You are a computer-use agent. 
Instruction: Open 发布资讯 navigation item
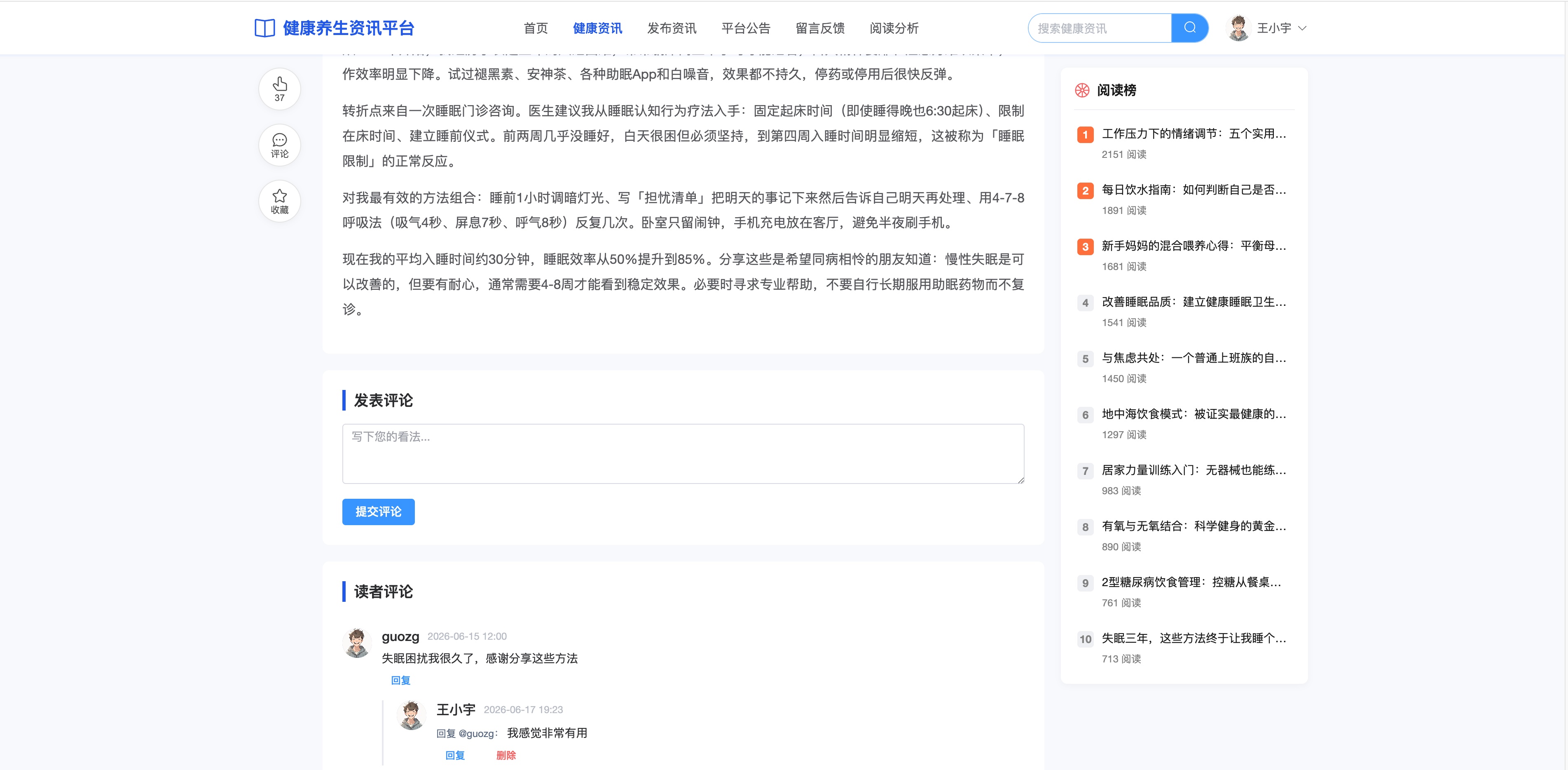[x=672, y=28]
